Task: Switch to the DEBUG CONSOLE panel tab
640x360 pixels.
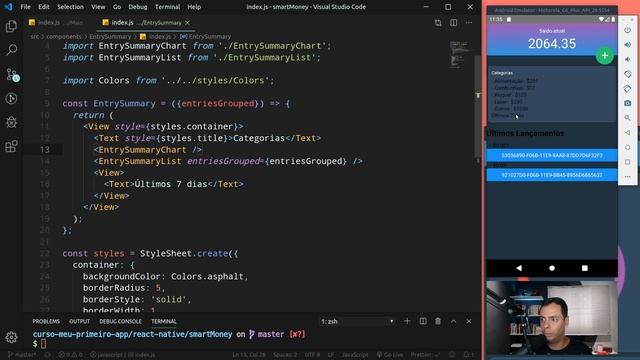Action: click(120, 322)
